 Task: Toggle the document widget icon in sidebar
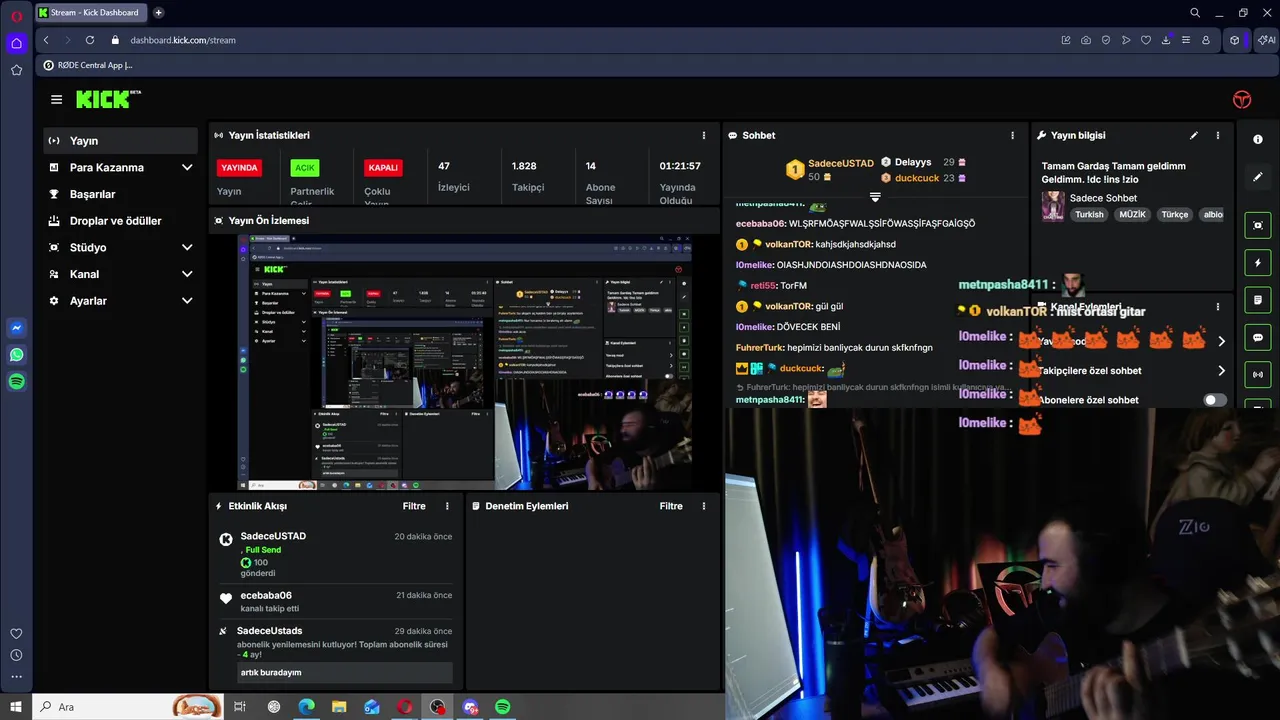point(1258,300)
